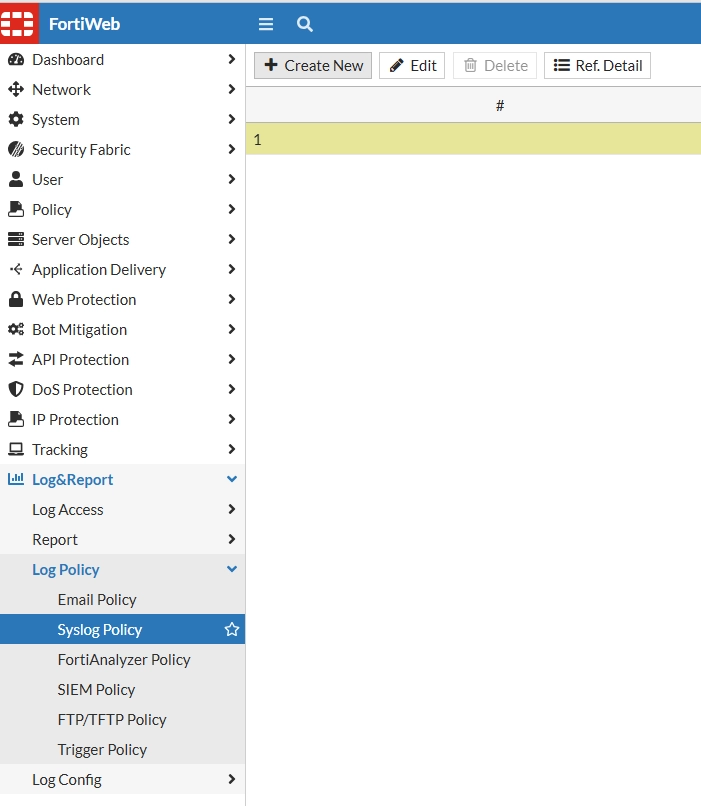
Task: Expand the Log Config chevron
Action: [x=232, y=779]
